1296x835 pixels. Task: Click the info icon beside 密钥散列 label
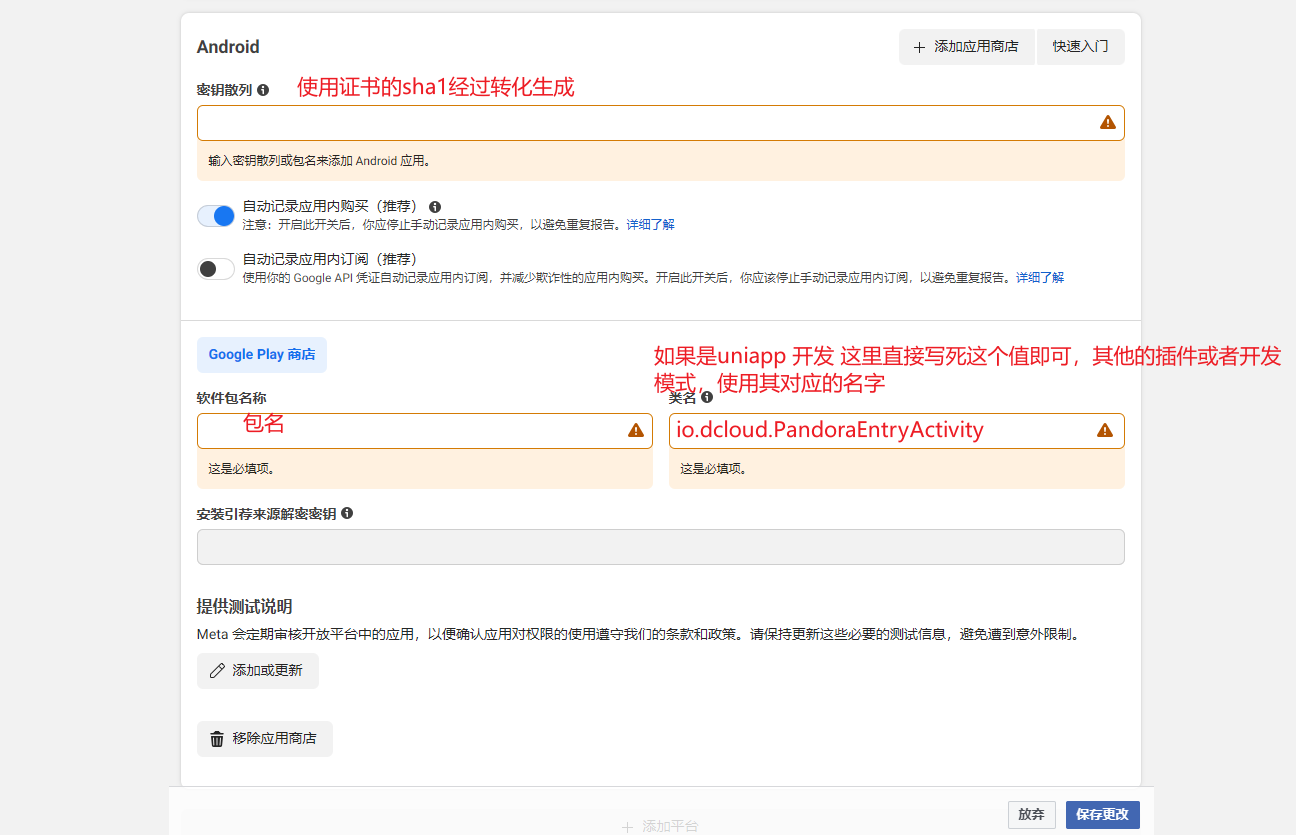(262, 90)
